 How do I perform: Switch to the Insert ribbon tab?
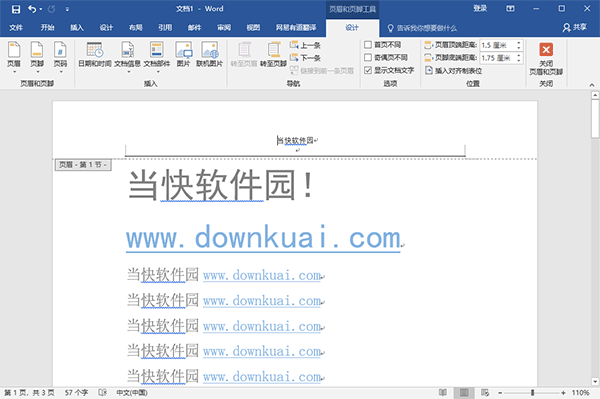(x=77, y=28)
